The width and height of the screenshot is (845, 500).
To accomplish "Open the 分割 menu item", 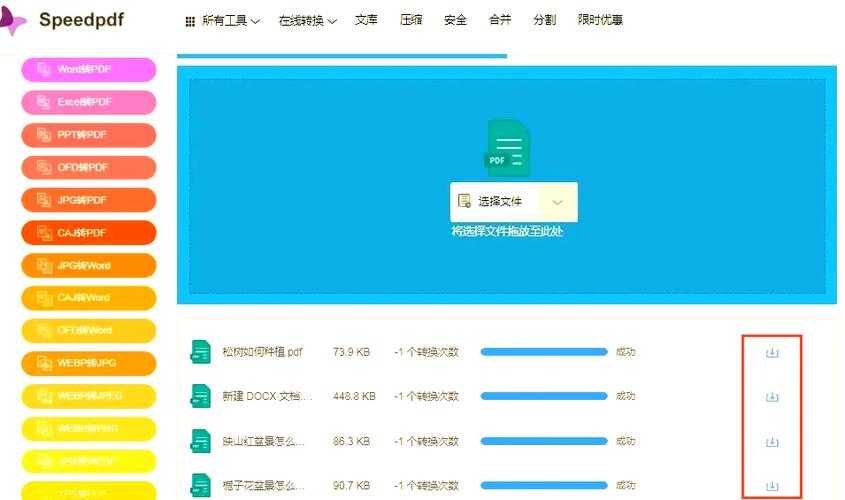I will tap(544, 20).
